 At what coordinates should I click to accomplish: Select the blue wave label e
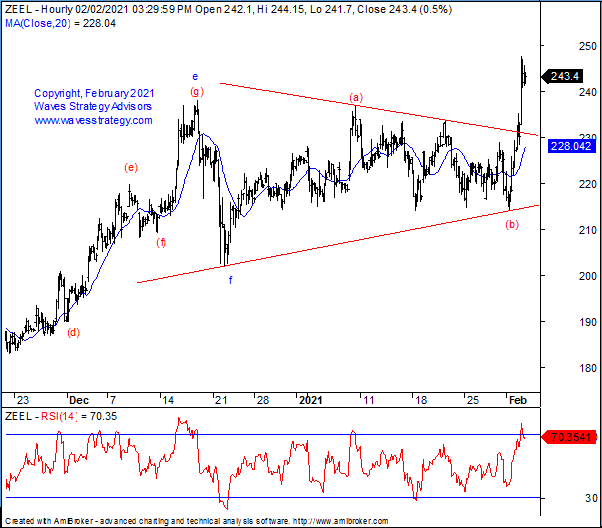(195, 77)
